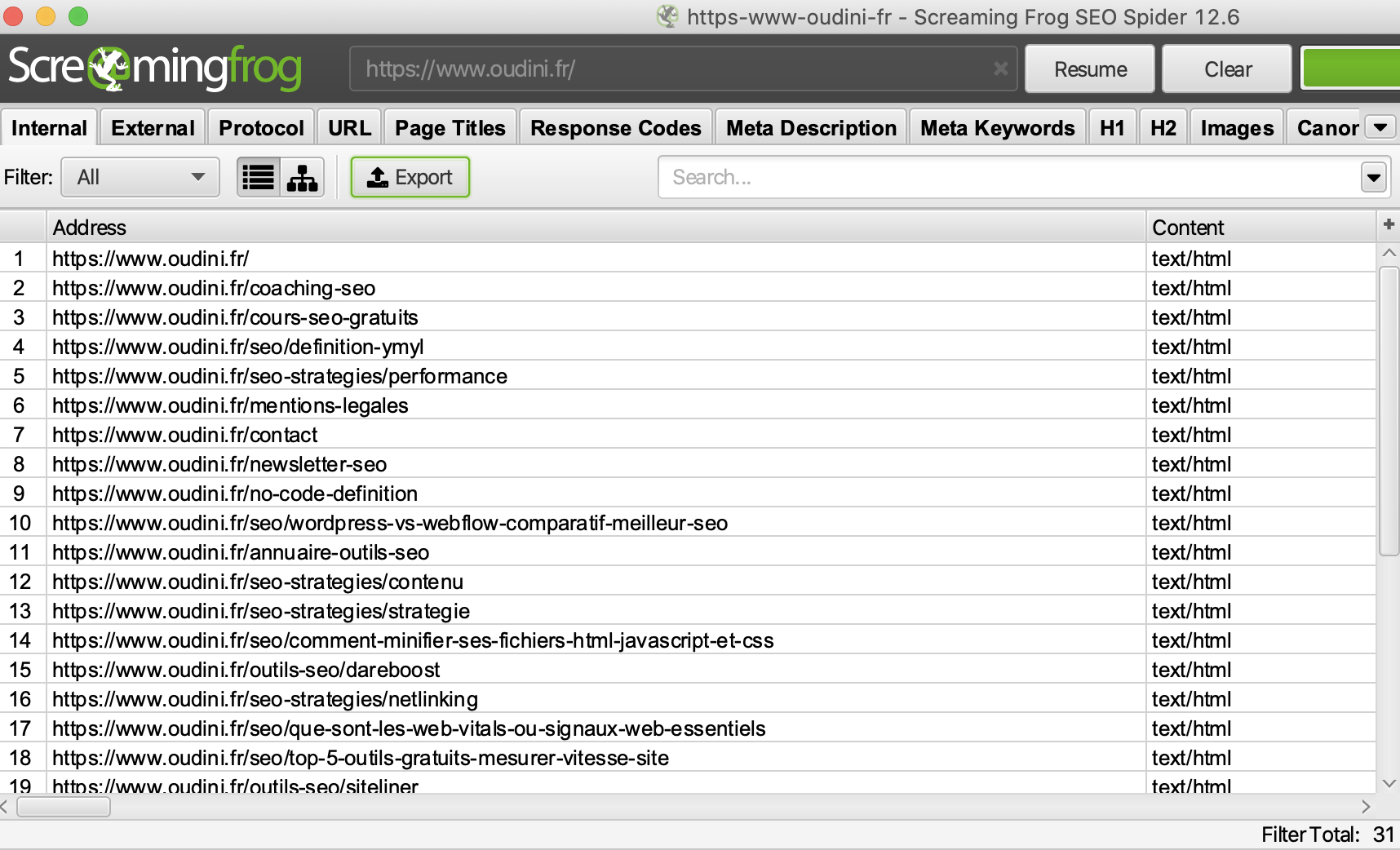Click the vertical scrollbar thumb

pyautogui.click(x=1389, y=412)
